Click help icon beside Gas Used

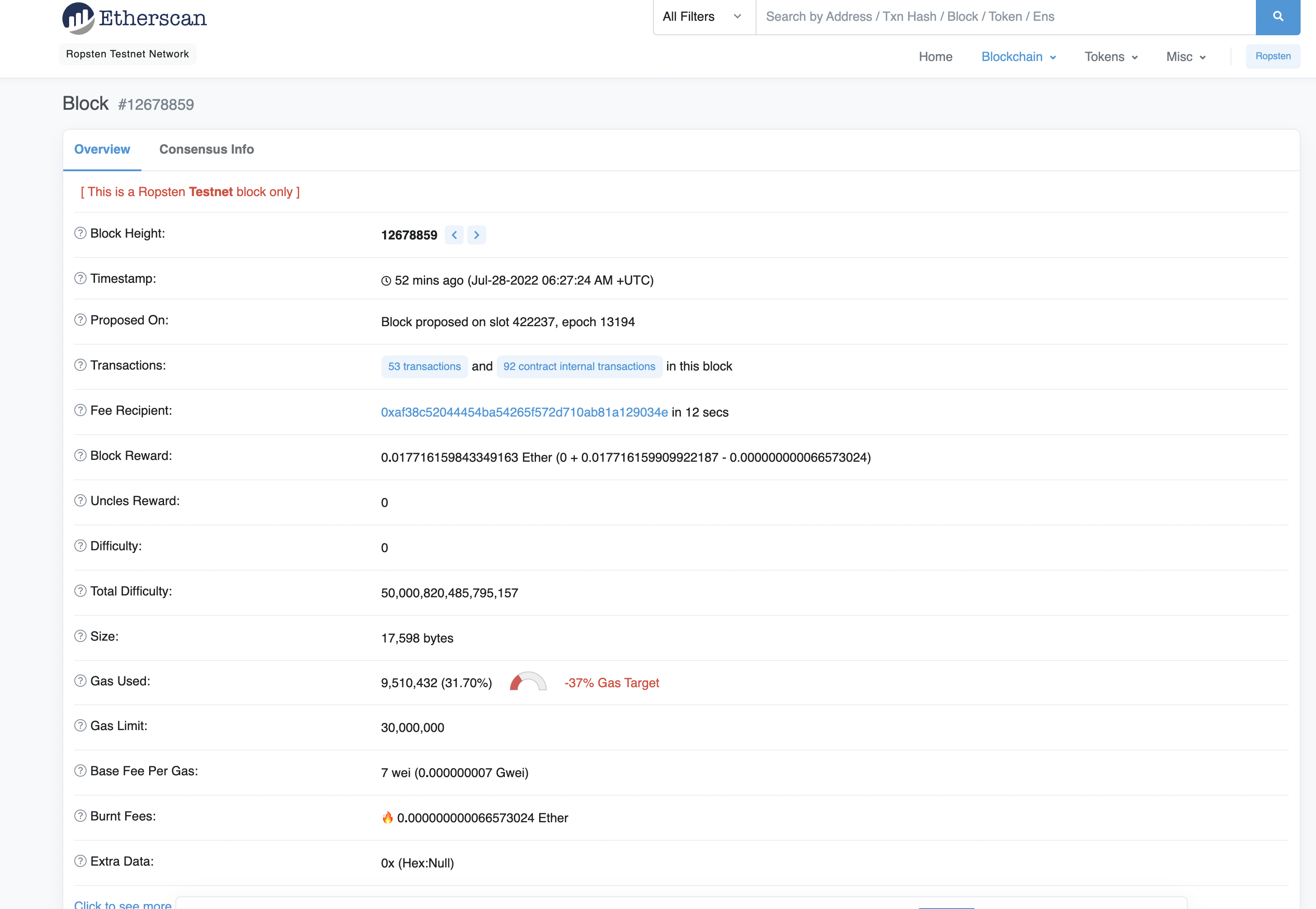(x=80, y=680)
